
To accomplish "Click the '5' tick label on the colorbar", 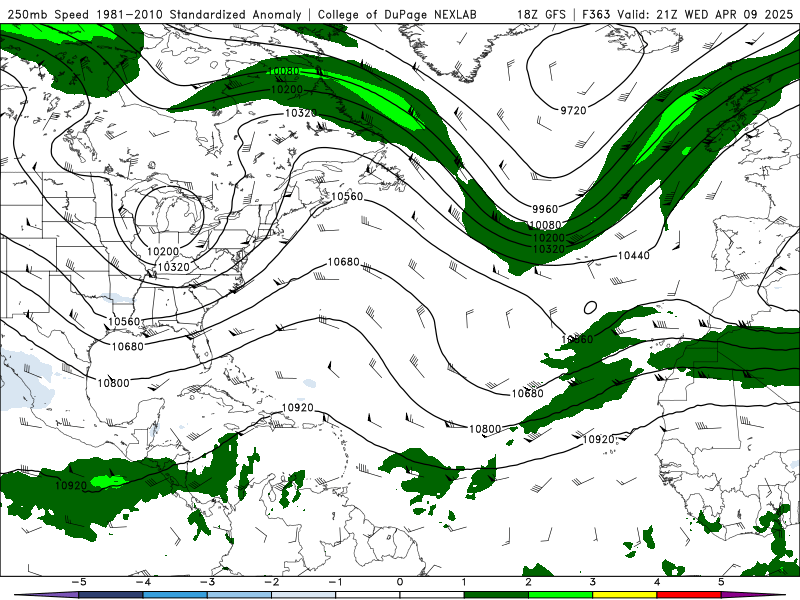I will (721, 582).
